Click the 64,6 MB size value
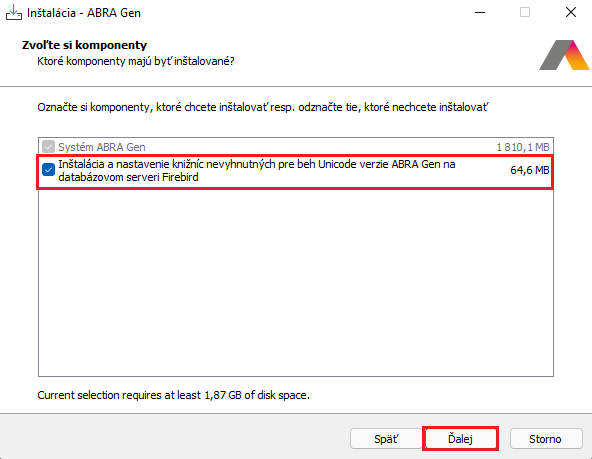This screenshot has width=592, height=459. [530, 170]
